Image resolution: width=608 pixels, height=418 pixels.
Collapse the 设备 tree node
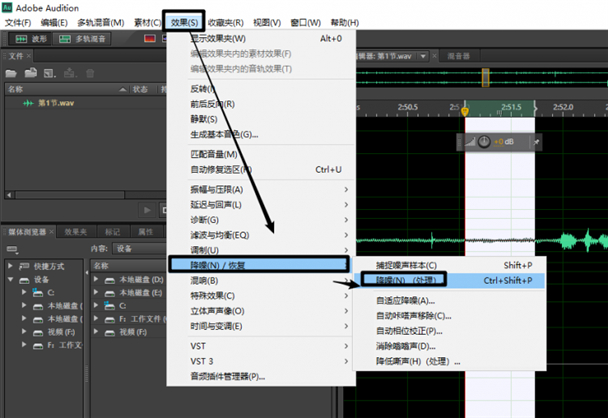point(10,279)
